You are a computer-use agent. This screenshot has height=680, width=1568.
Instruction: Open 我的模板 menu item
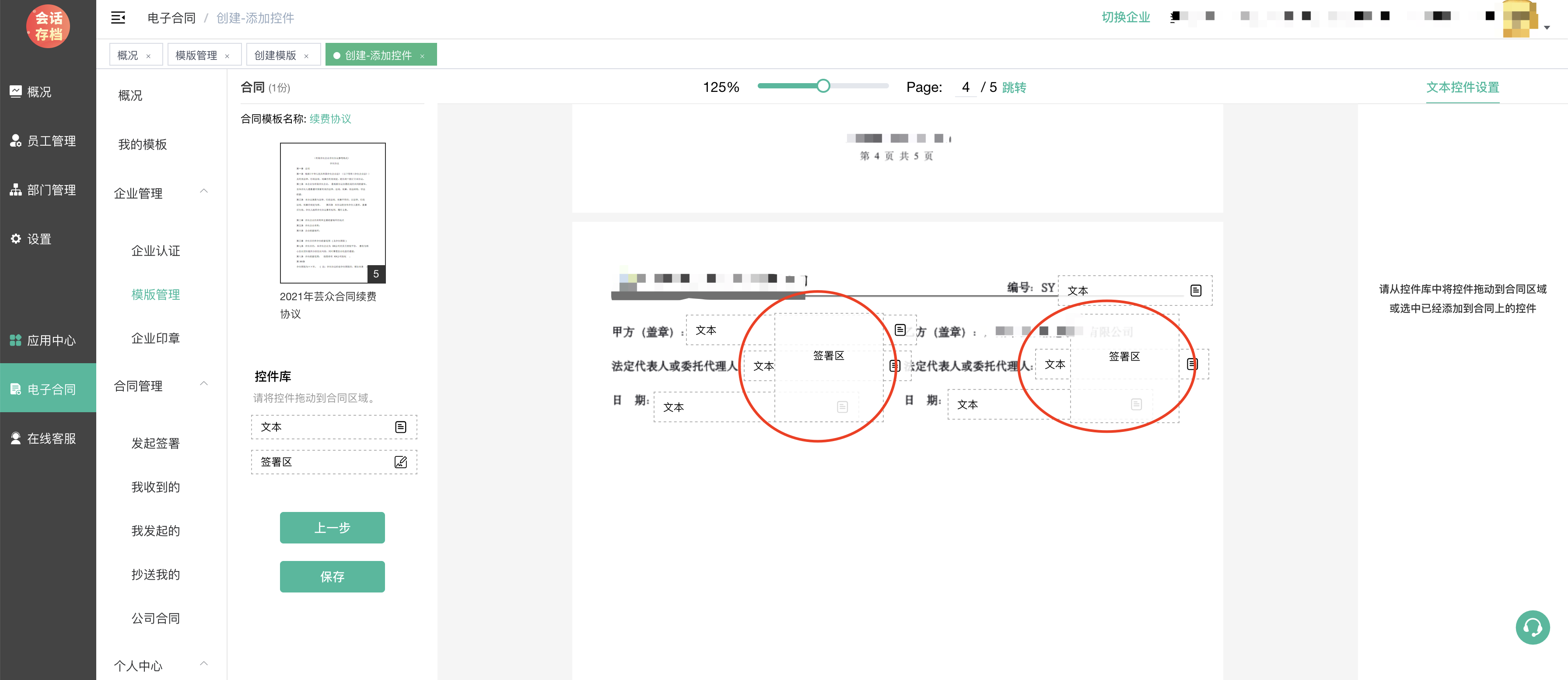143,144
